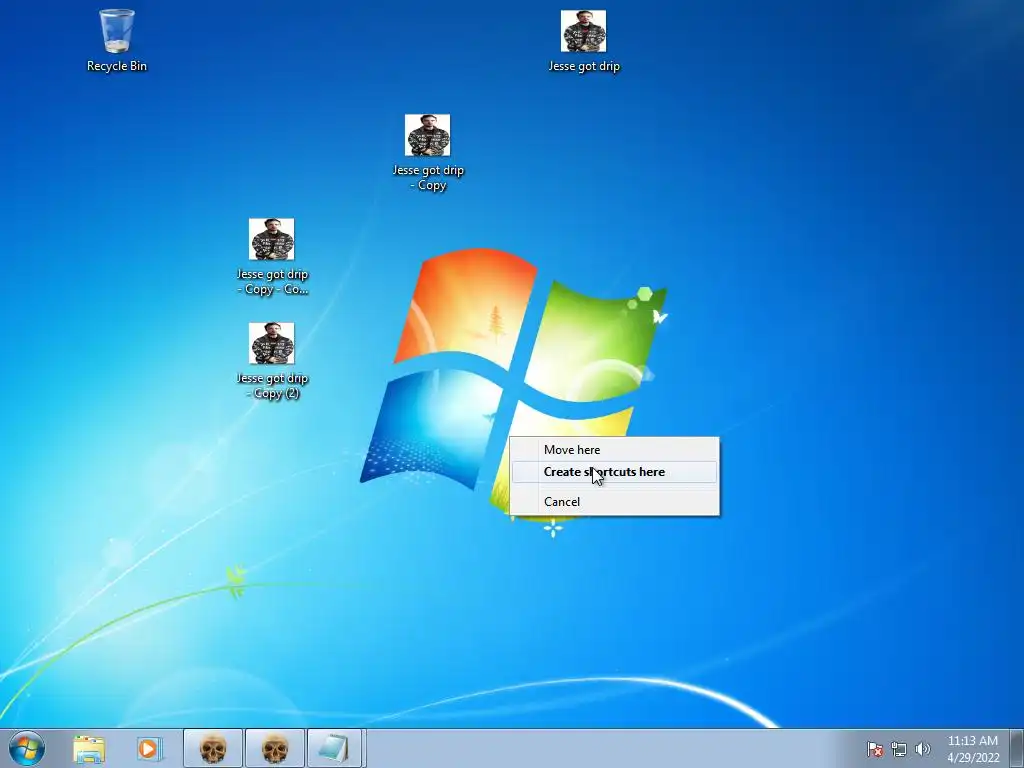Choose 'Create shortcuts here' in context menu

[x=614, y=472]
